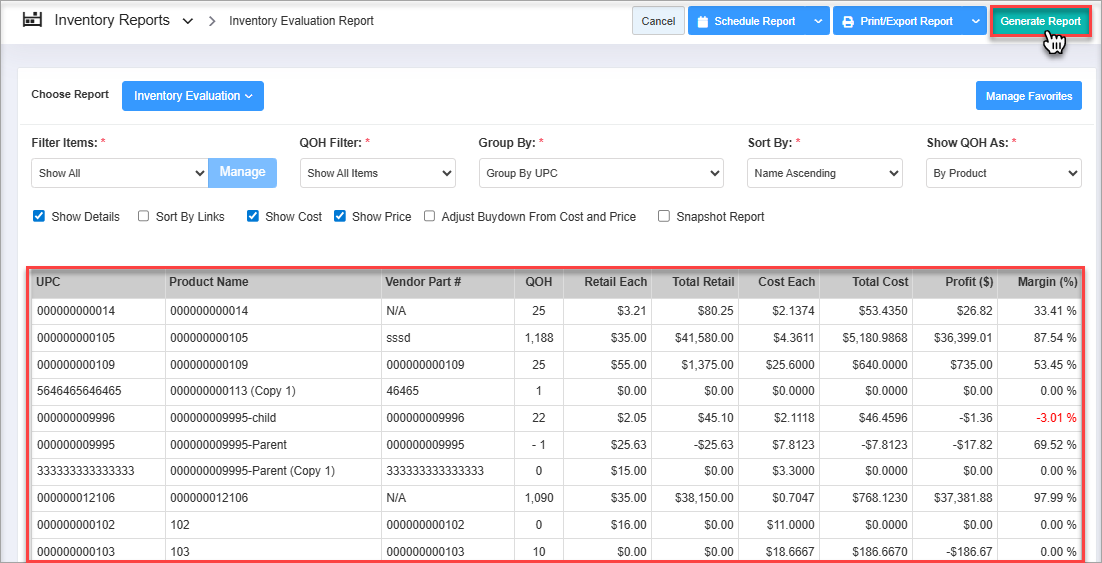Image resolution: width=1102 pixels, height=563 pixels.
Task: Click the printer icon on Print/Export Report
Action: 847,21
